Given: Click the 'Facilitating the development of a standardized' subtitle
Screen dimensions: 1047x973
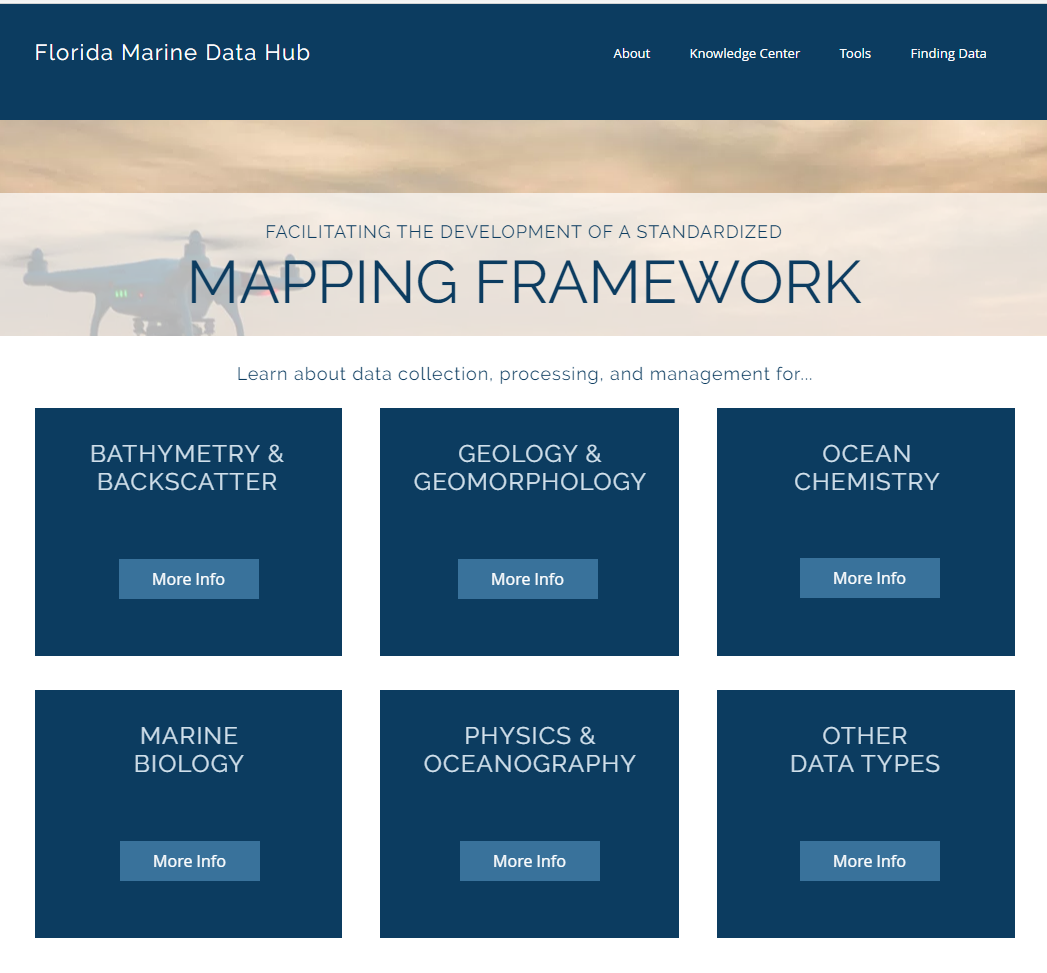Looking at the screenshot, I should [x=524, y=232].
